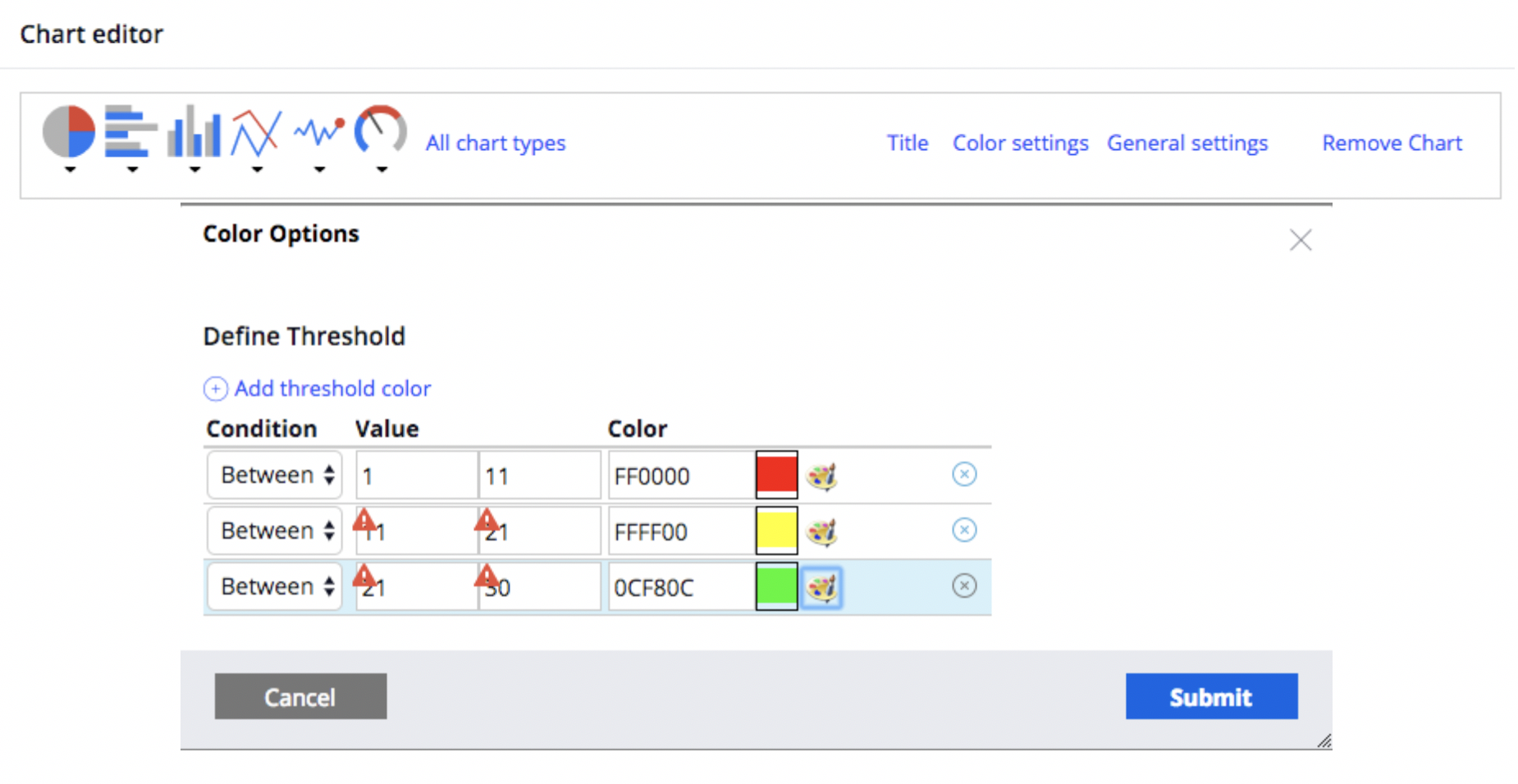Open dropdown arrow under gauge chart icon
This screenshot has height=784, width=1518.
coord(382,170)
